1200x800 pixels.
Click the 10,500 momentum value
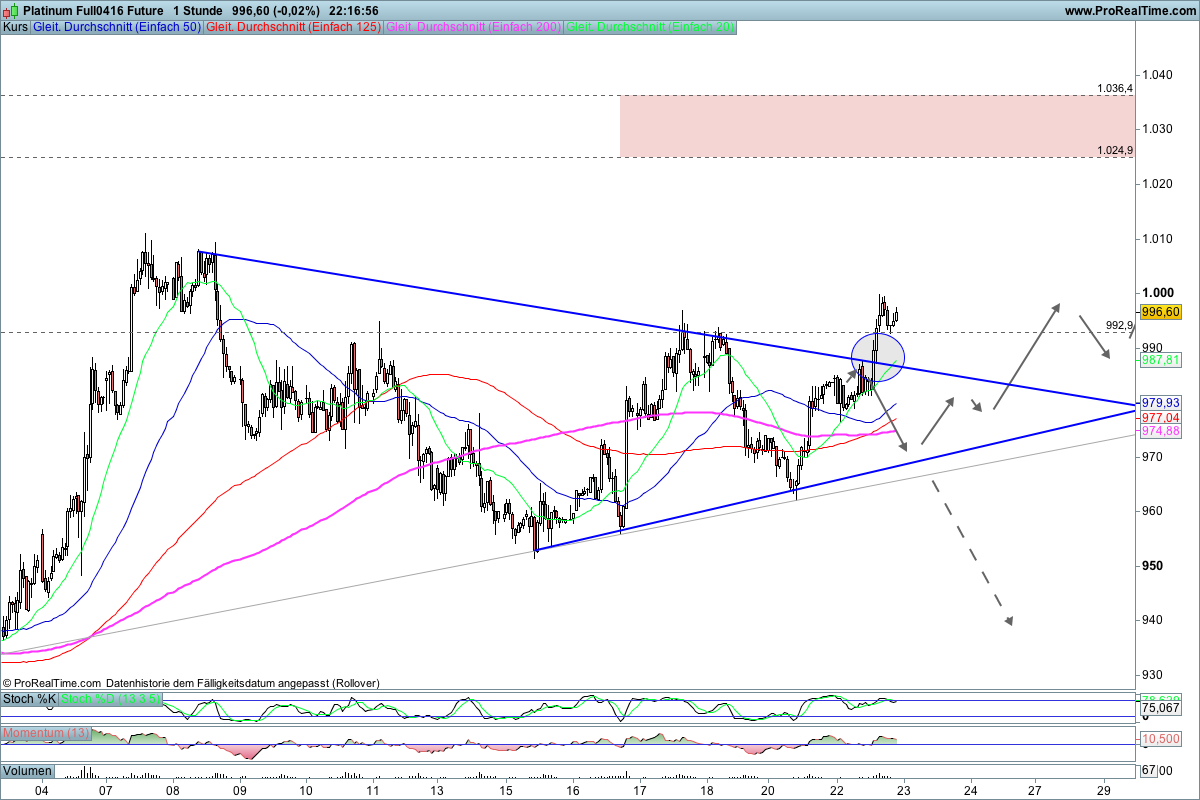[x=1159, y=738]
